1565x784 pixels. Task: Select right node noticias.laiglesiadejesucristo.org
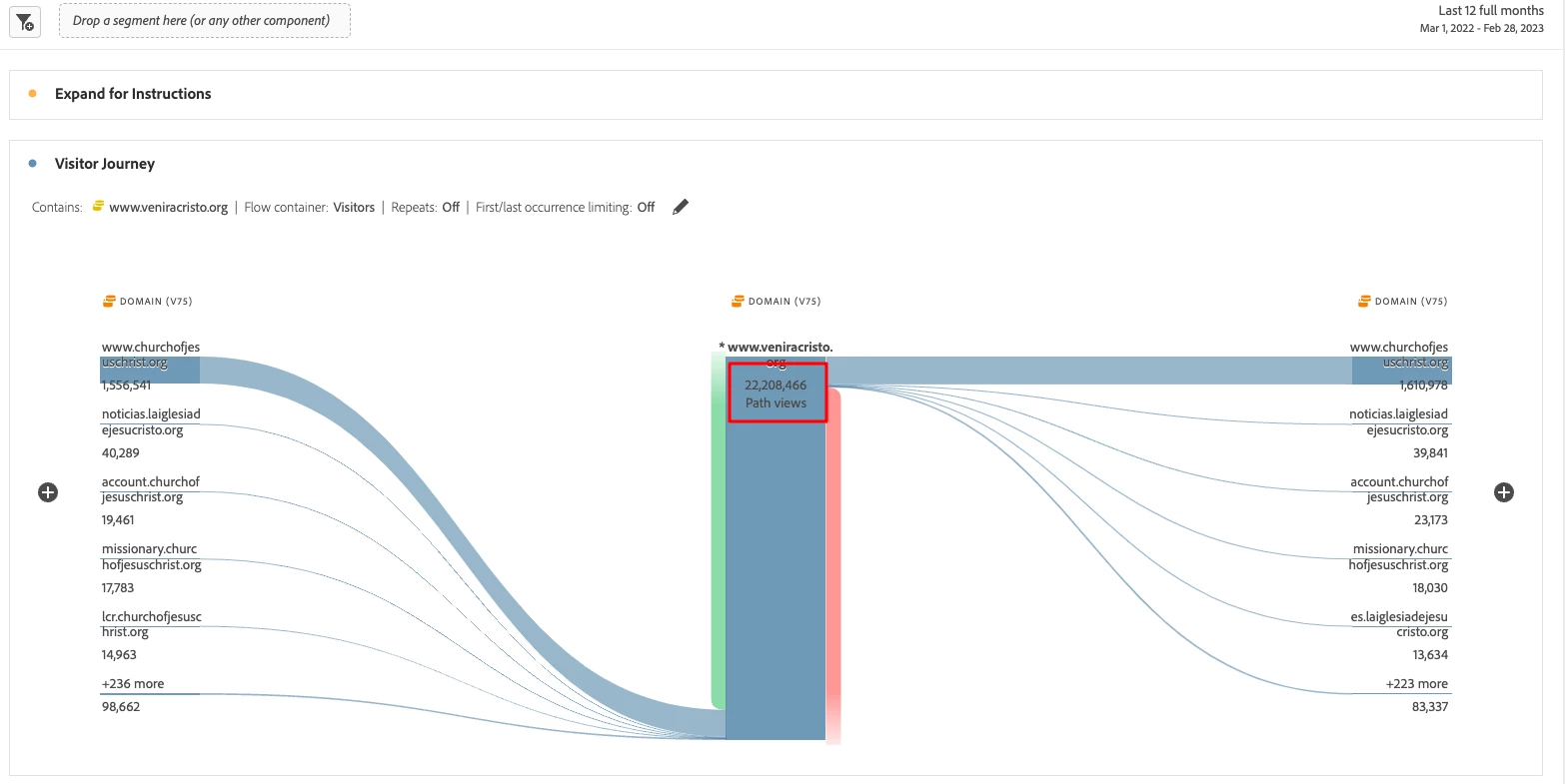click(x=1399, y=422)
